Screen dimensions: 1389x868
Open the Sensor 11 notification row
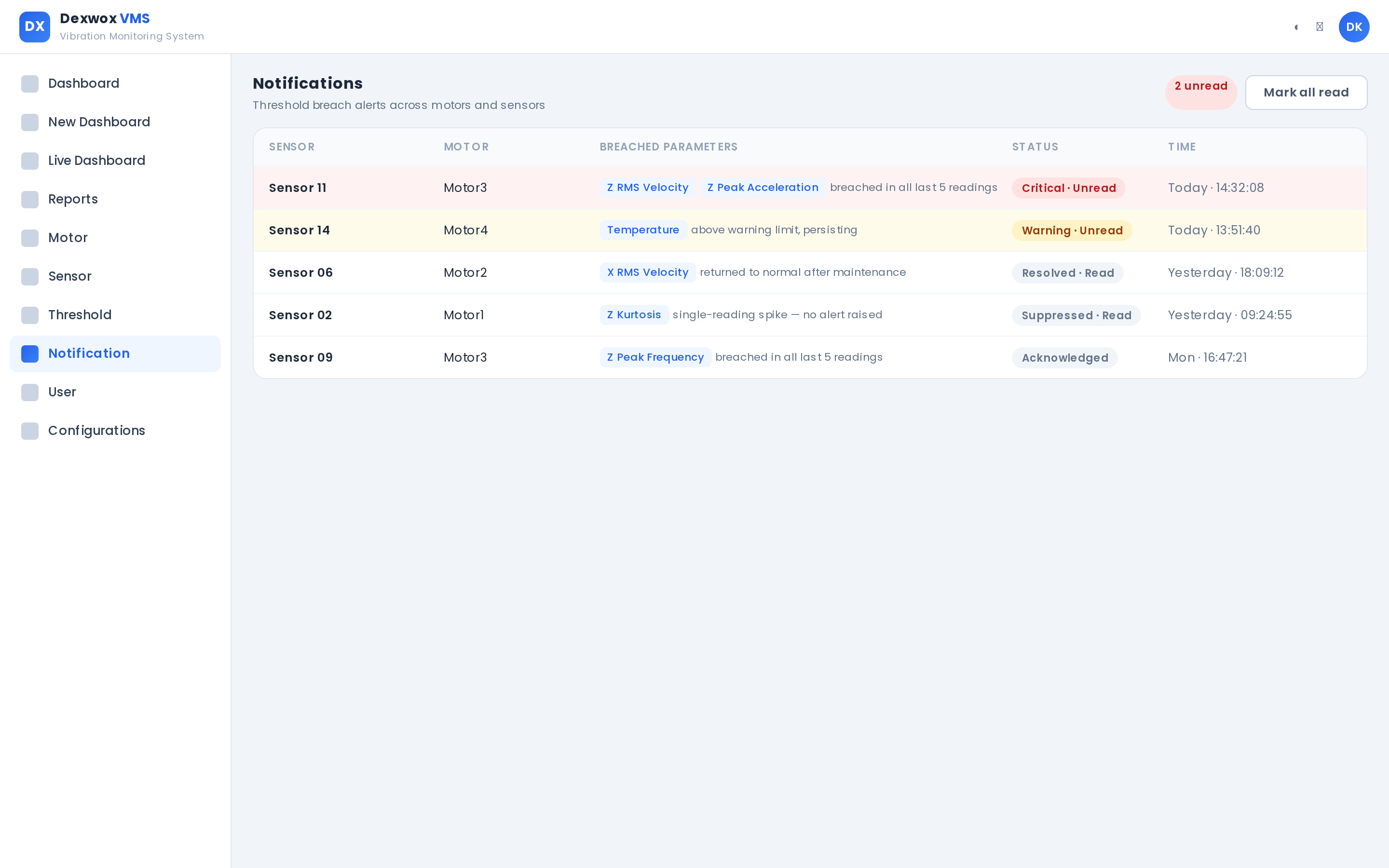click(x=810, y=188)
